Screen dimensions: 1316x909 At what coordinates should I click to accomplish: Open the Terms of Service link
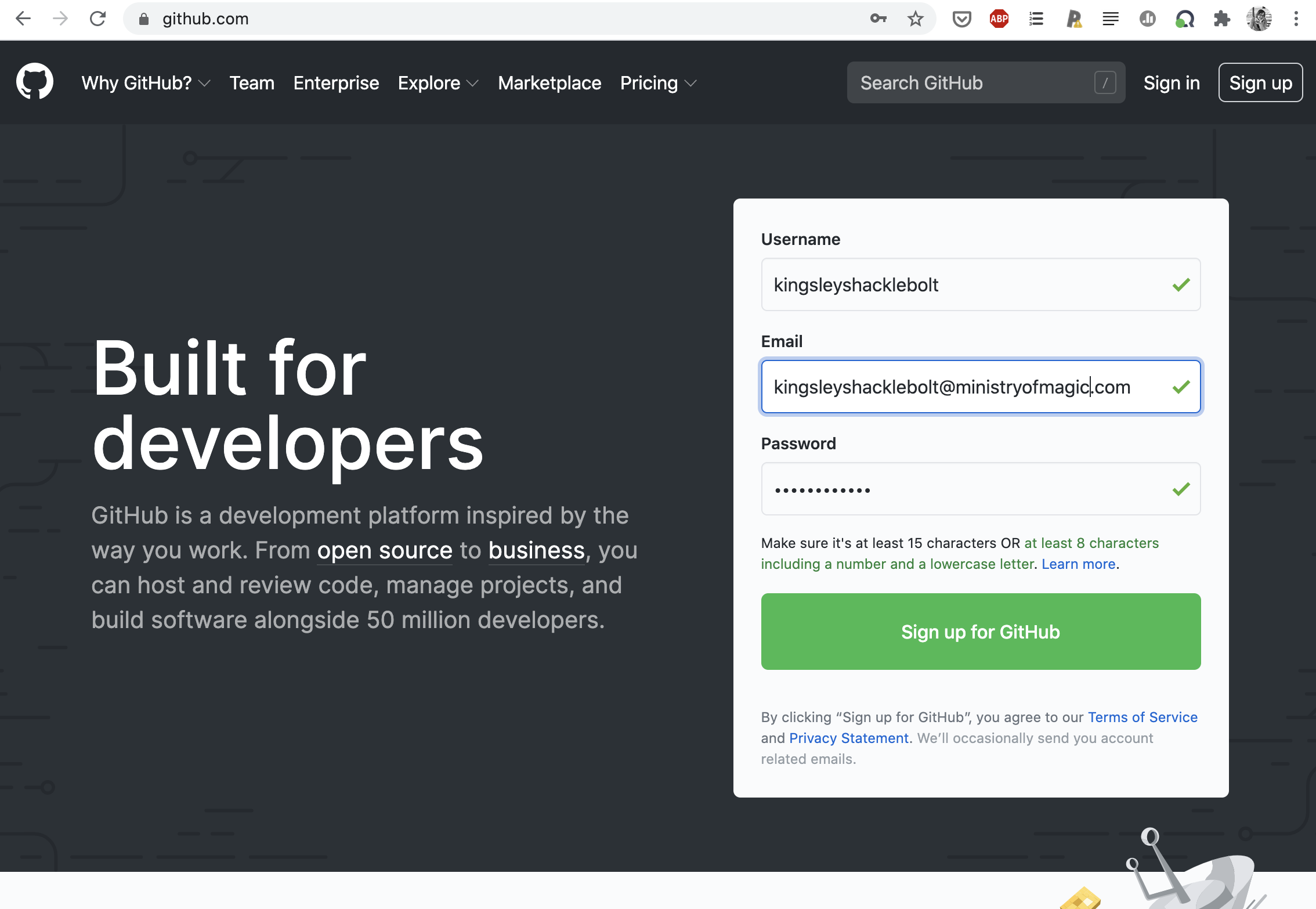(x=1142, y=717)
